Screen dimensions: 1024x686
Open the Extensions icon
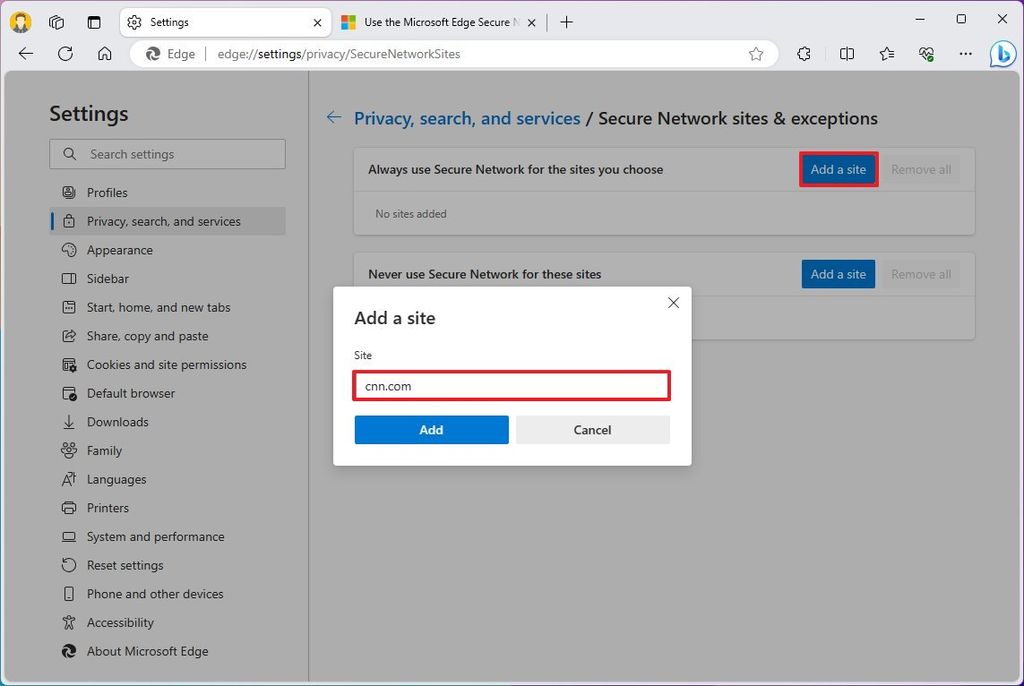[803, 54]
